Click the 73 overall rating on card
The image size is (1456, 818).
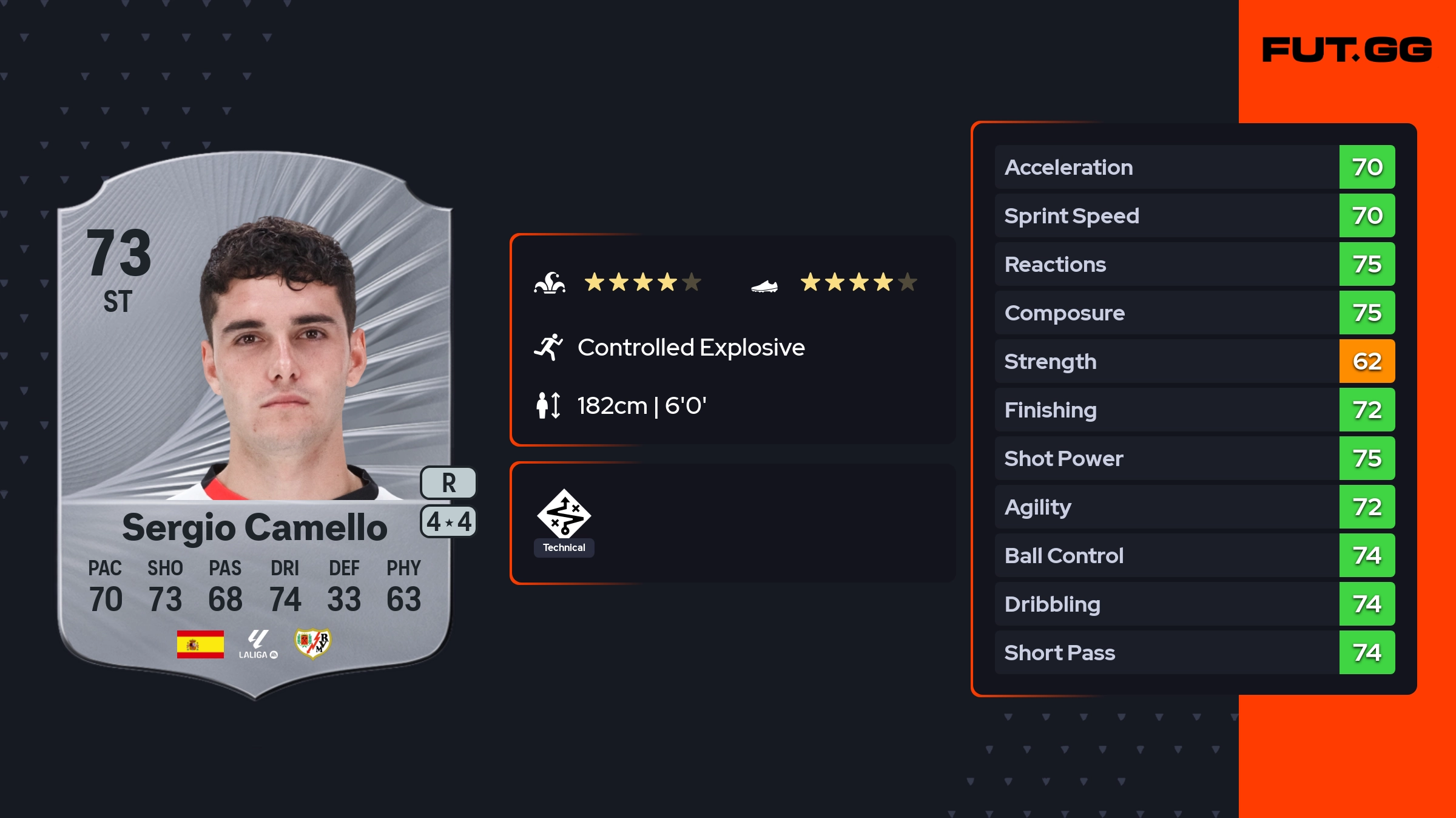tap(119, 253)
